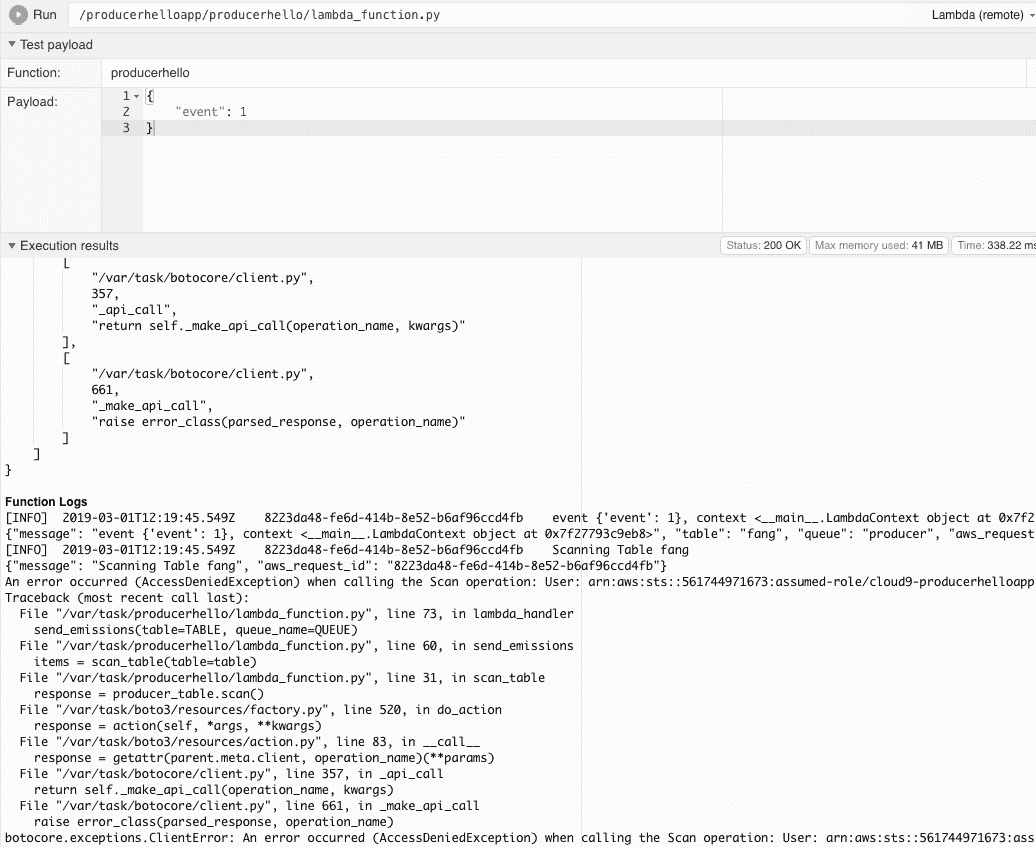The width and height of the screenshot is (1036, 847).
Task: Click the "line 60, in send_emissions" trace line
Action: click(297, 645)
